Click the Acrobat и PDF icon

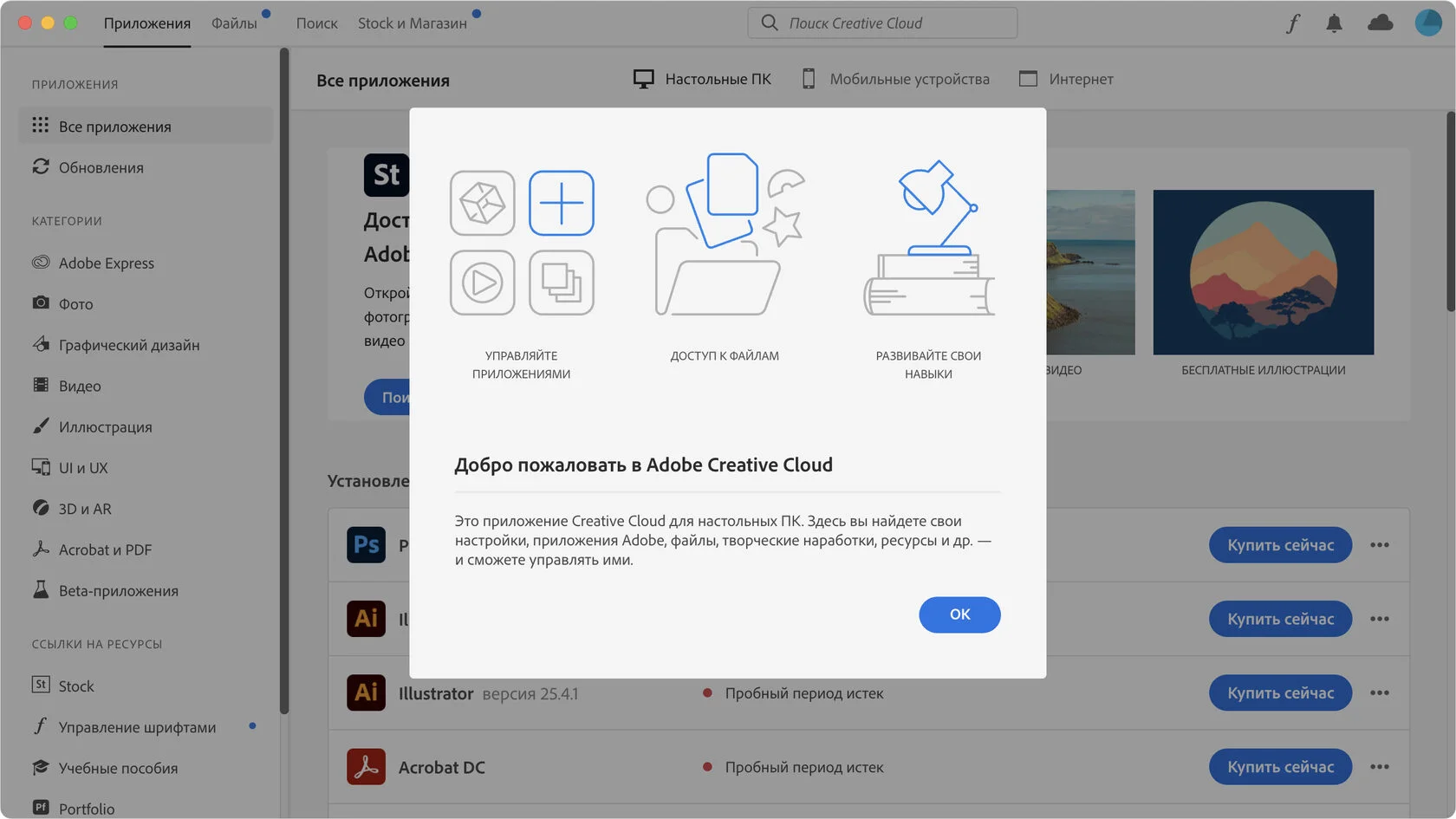click(41, 549)
